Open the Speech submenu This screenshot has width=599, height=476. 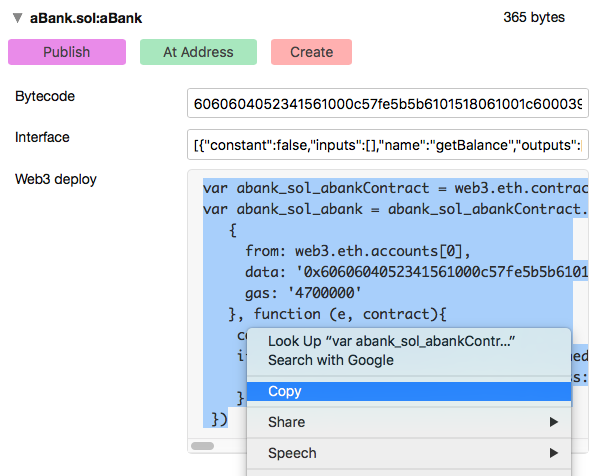click(409, 453)
